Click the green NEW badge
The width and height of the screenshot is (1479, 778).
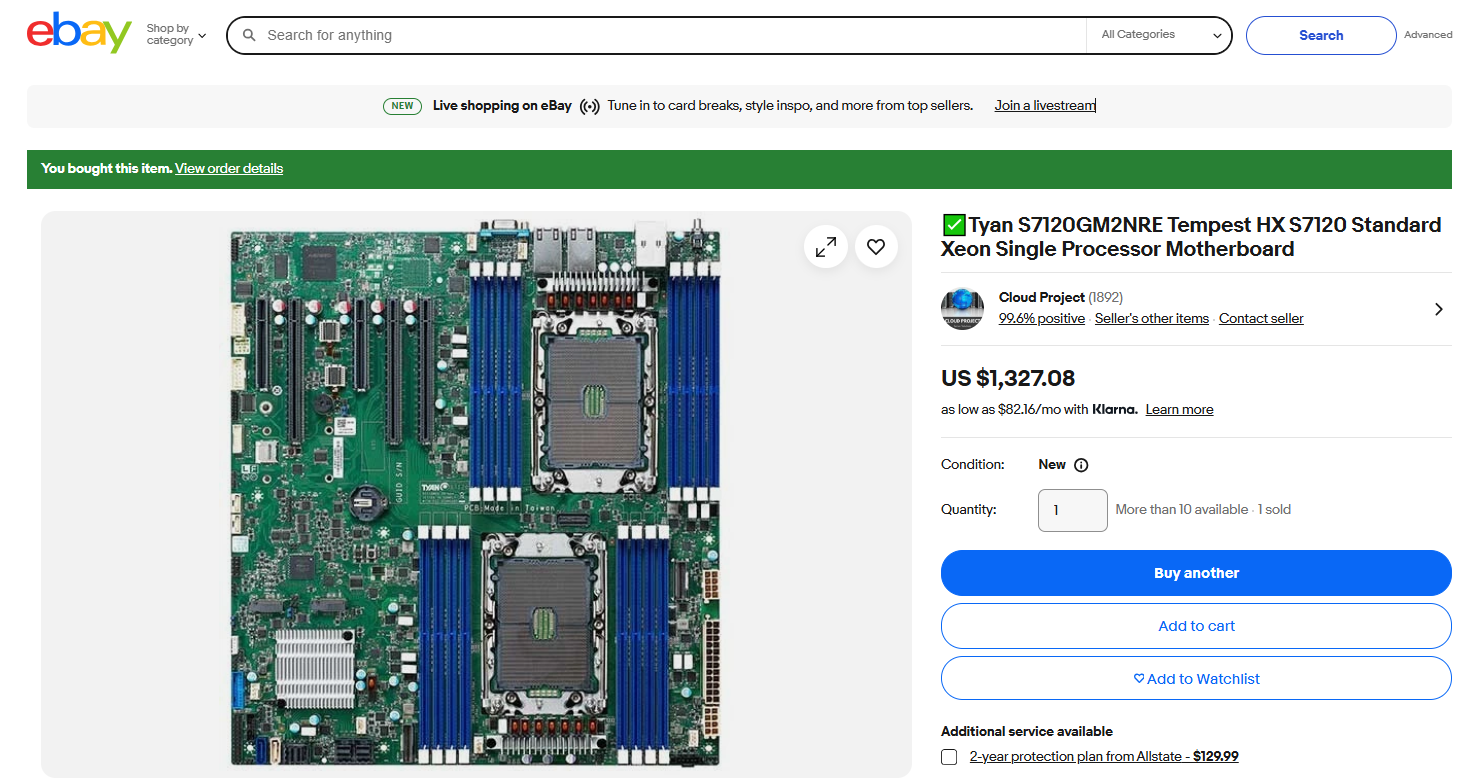coord(402,106)
